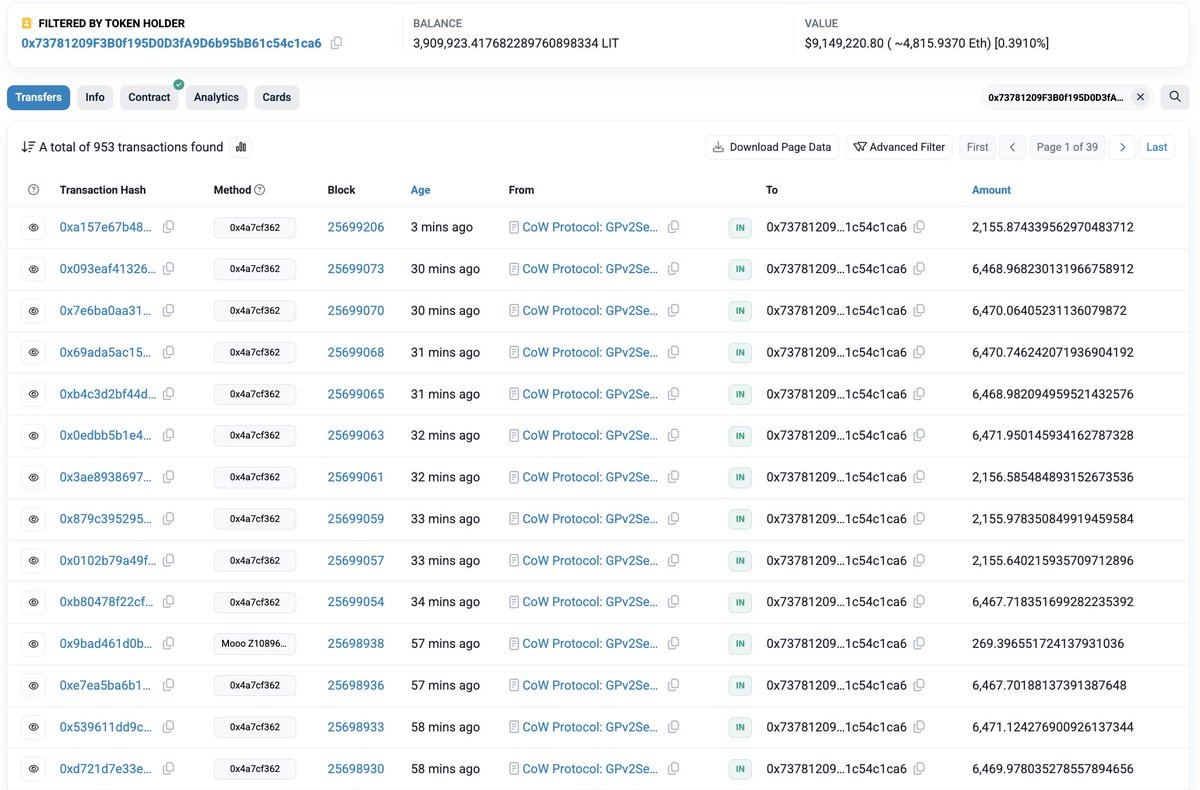This screenshot has height=790, width=1200.
Task: Jump to the Last page
Action: point(1157,147)
